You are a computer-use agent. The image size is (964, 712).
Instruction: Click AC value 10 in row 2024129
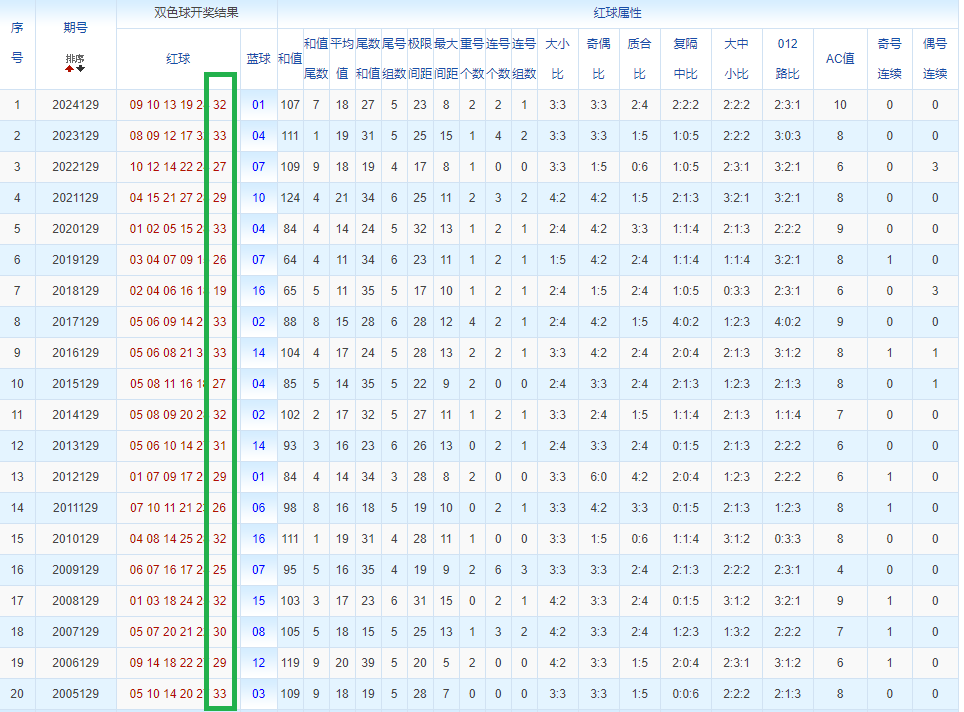(x=840, y=105)
